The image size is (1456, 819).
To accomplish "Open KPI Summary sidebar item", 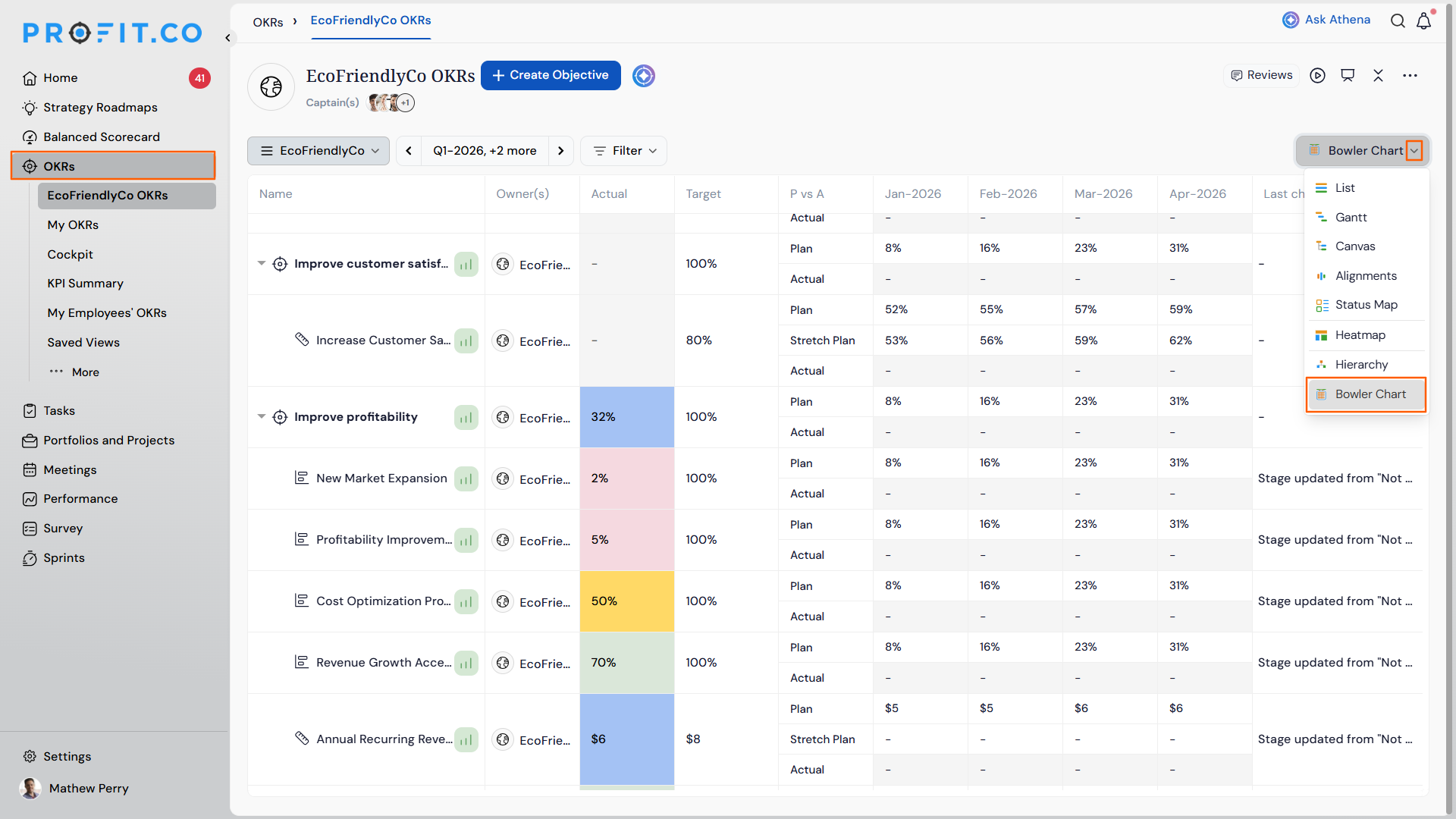I will 85,284.
